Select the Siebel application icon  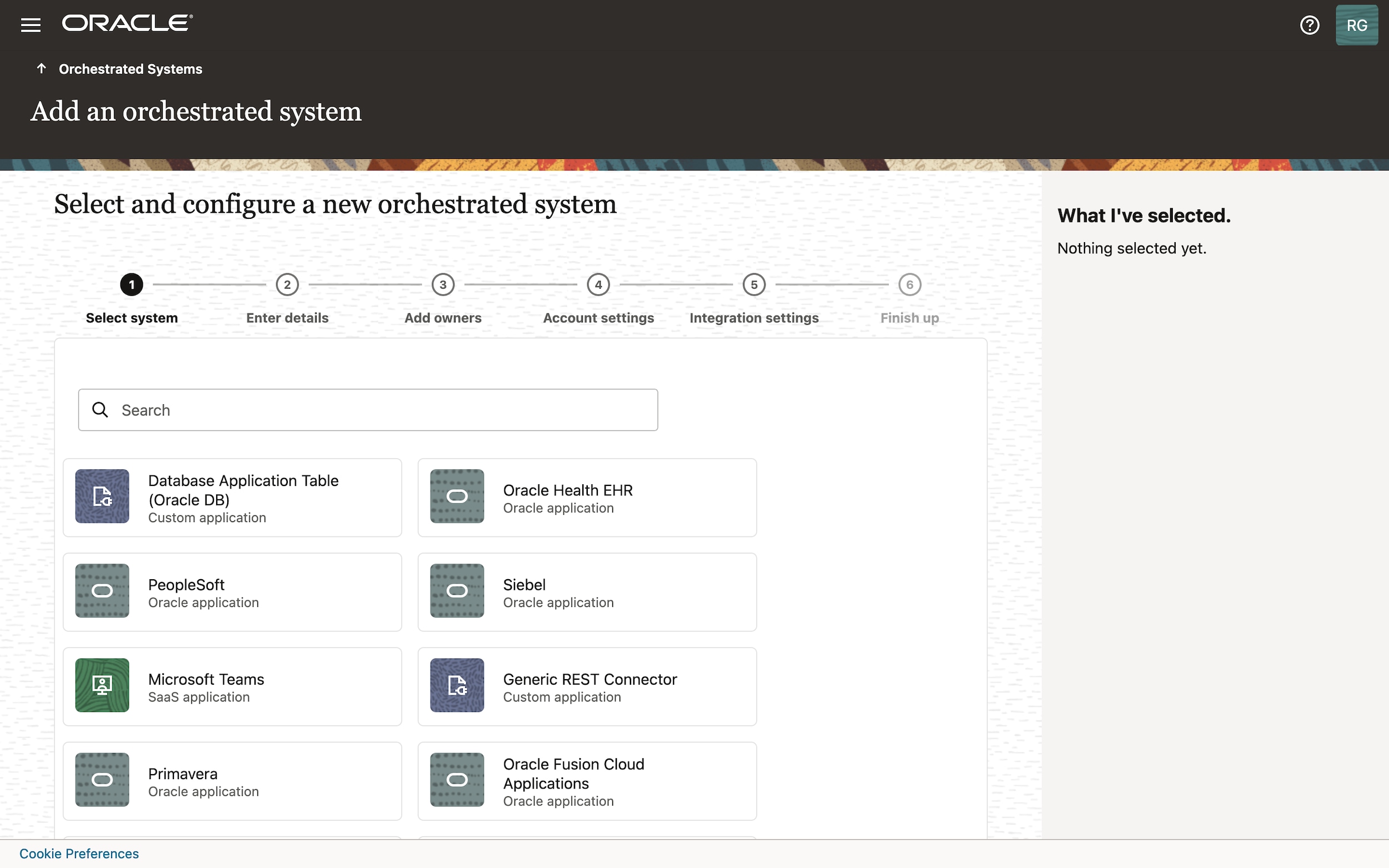tap(457, 591)
